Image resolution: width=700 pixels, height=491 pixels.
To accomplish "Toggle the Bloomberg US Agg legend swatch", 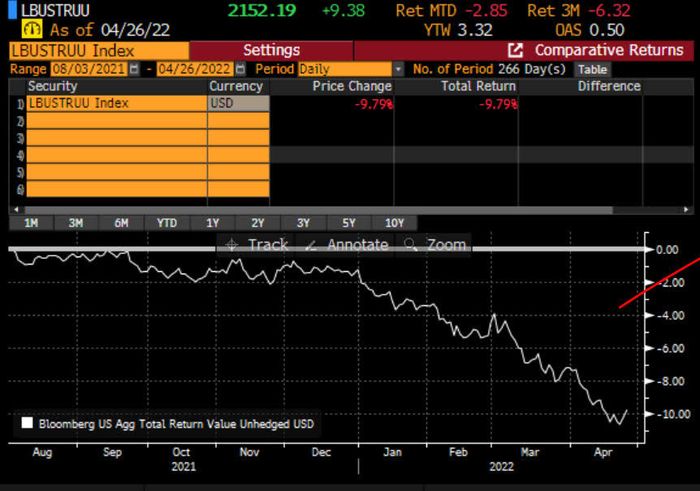I will (x=27, y=423).
